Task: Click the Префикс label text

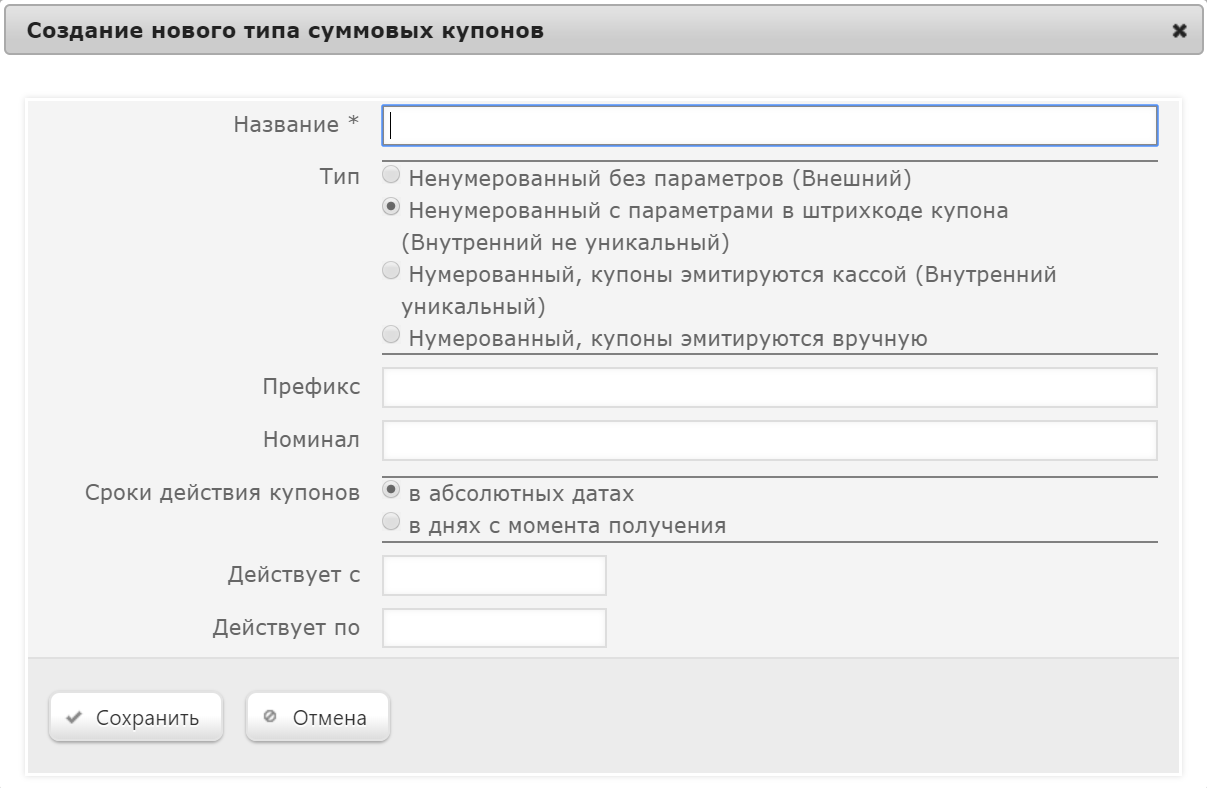Action: tap(312, 387)
